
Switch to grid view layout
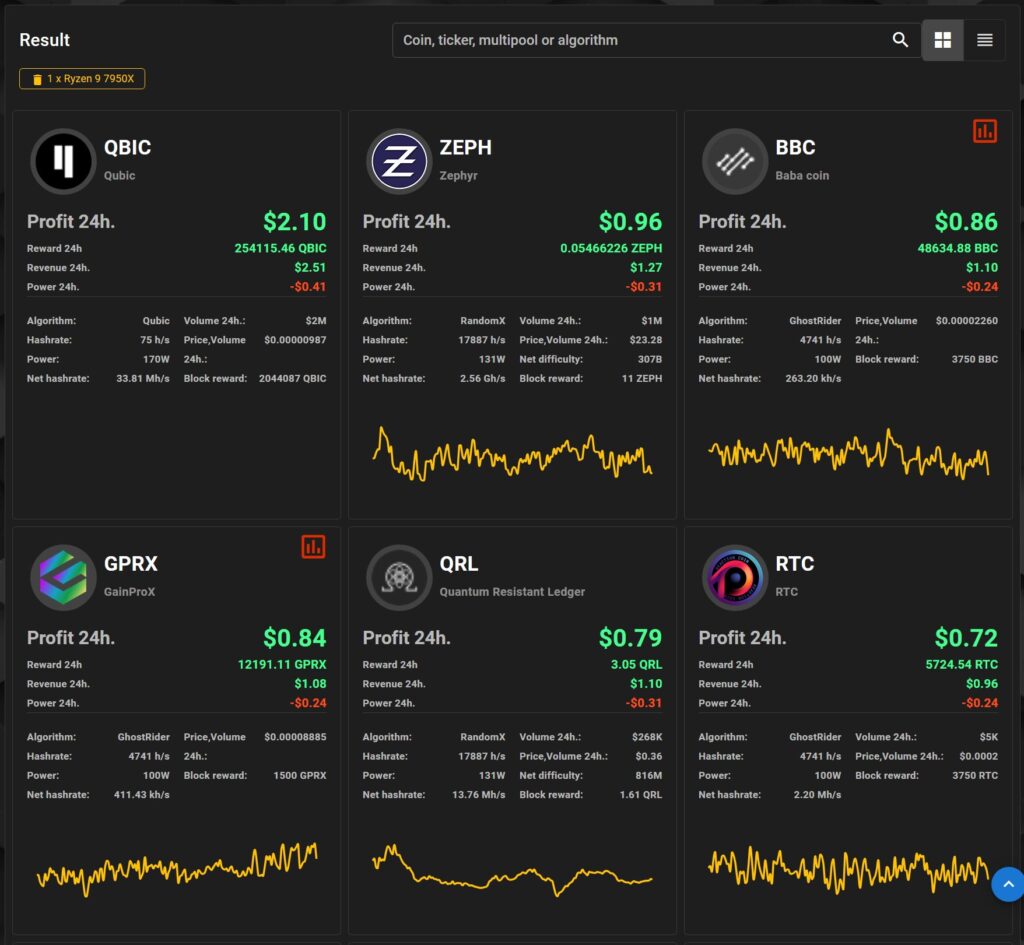click(942, 40)
